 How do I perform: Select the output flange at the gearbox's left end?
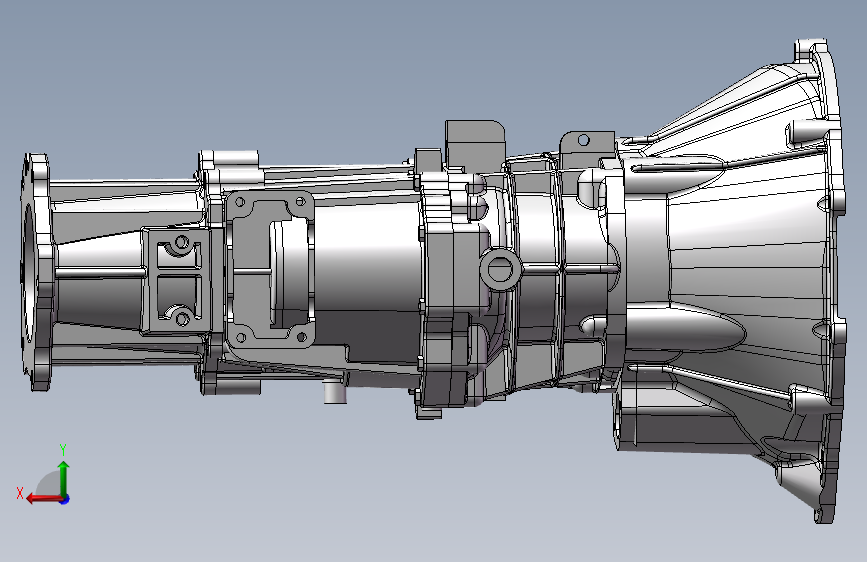36,272
